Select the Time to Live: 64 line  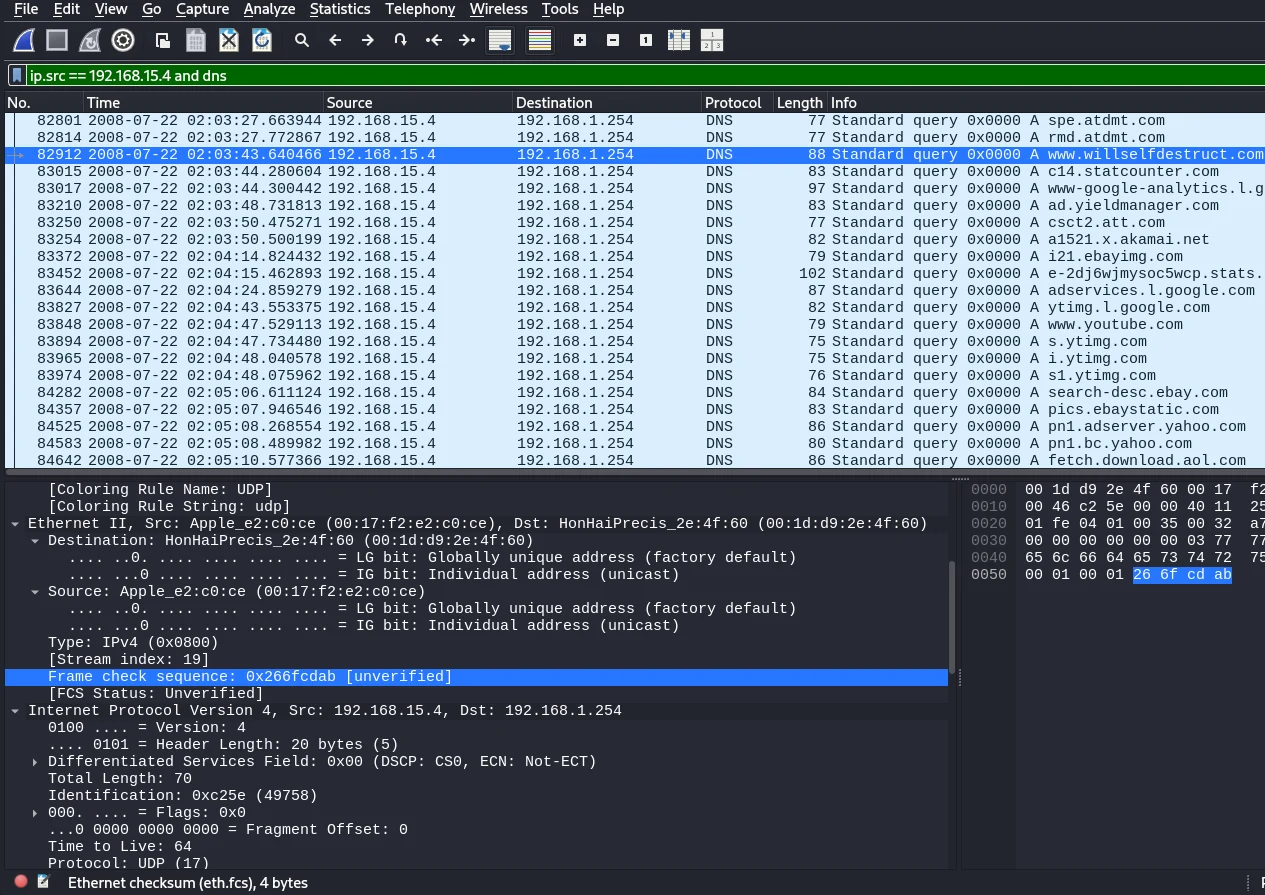[476, 847]
